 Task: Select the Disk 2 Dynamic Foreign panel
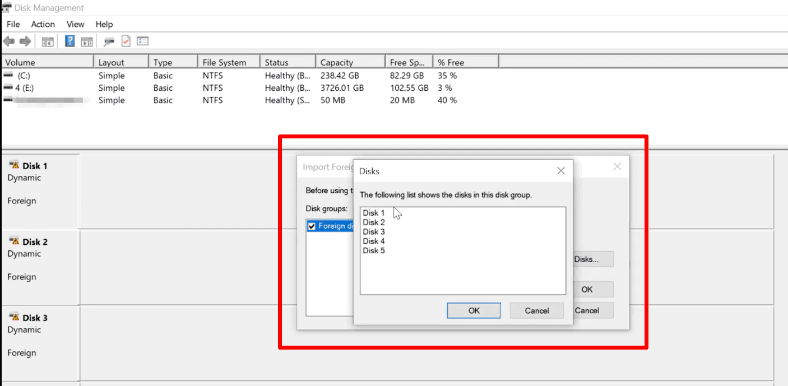pos(40,267)
